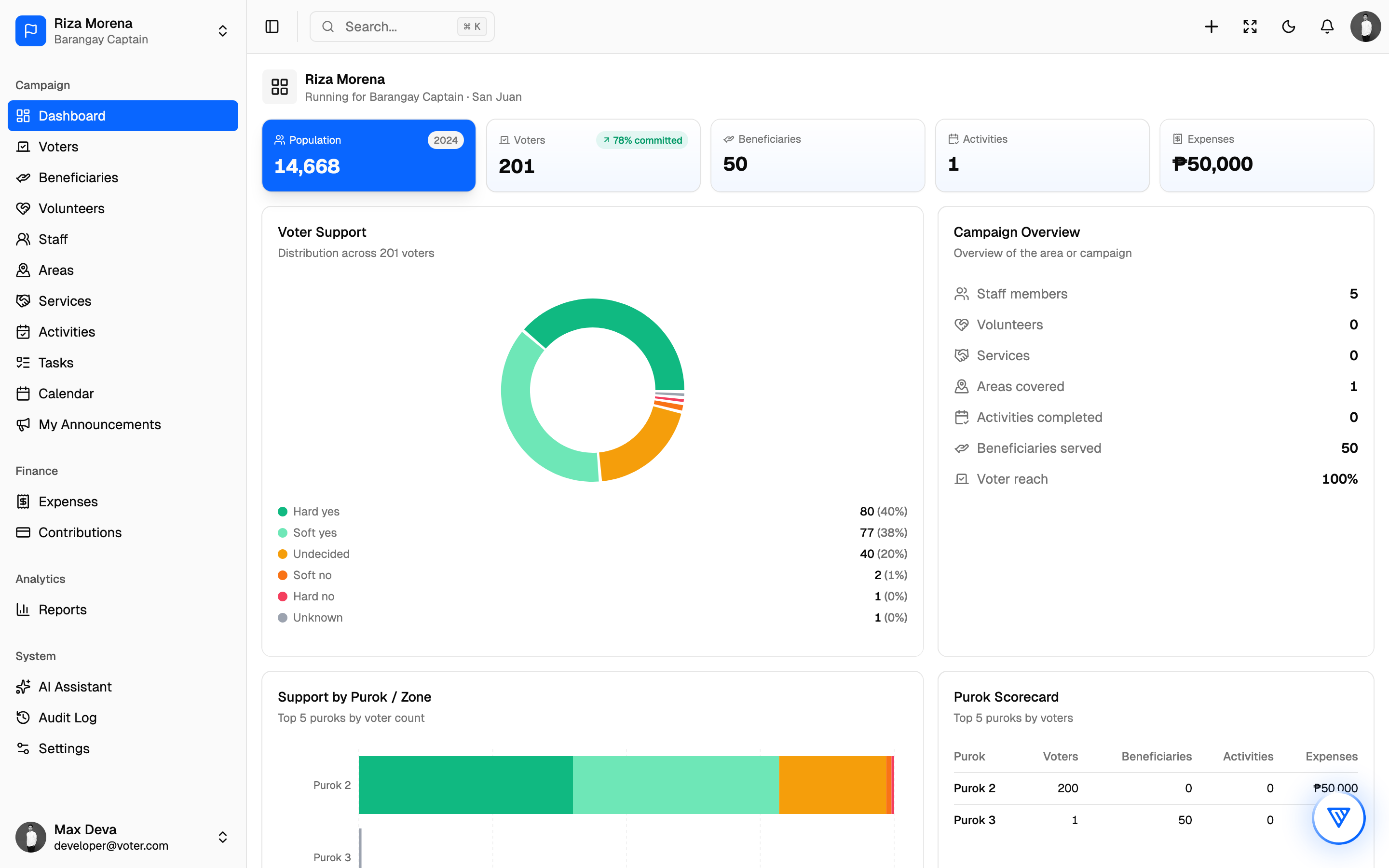Open the floating chat widget button
The width and height of the screenshot is (1389, 868).
(1338, 817)
